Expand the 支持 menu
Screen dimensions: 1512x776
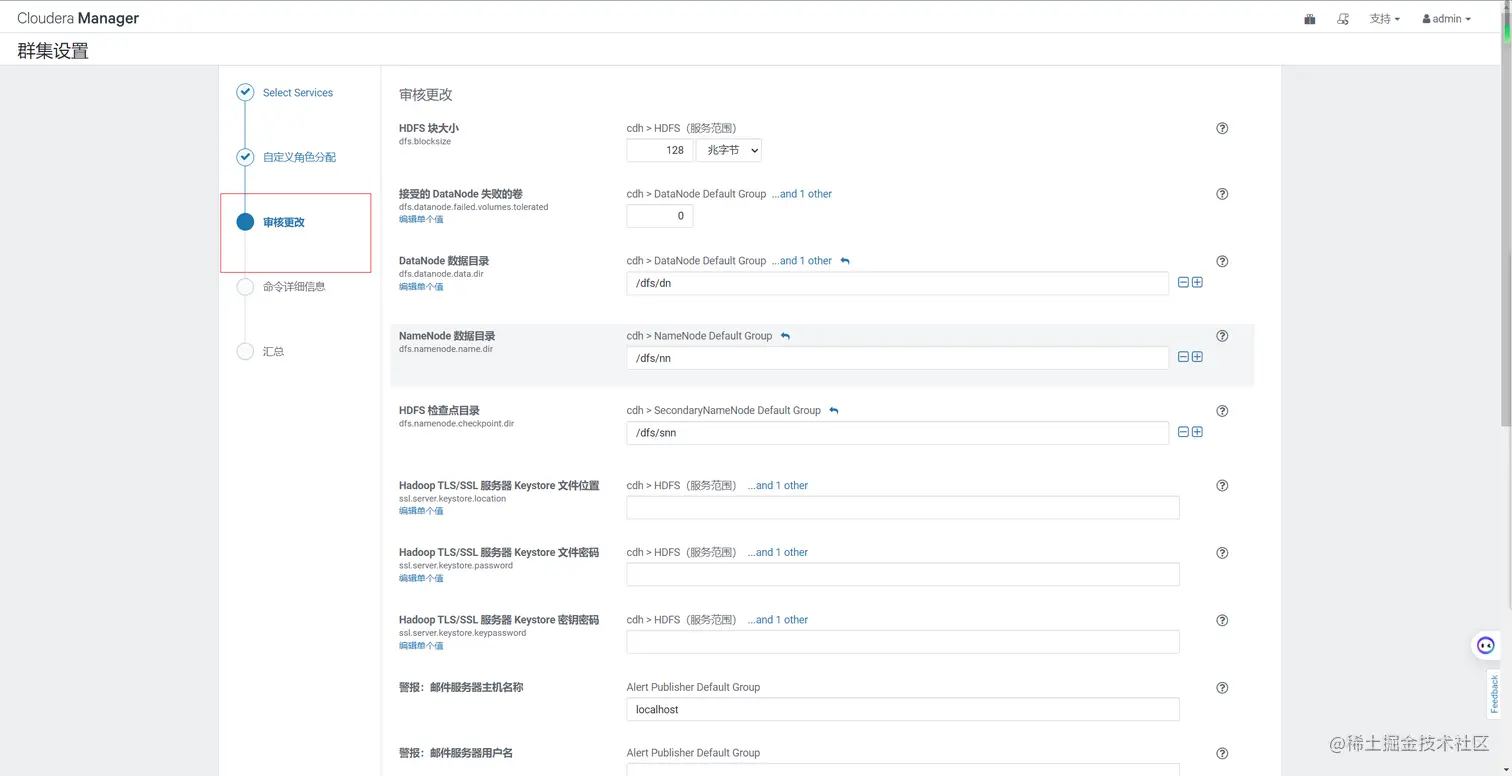click(x=1384, y=19)
